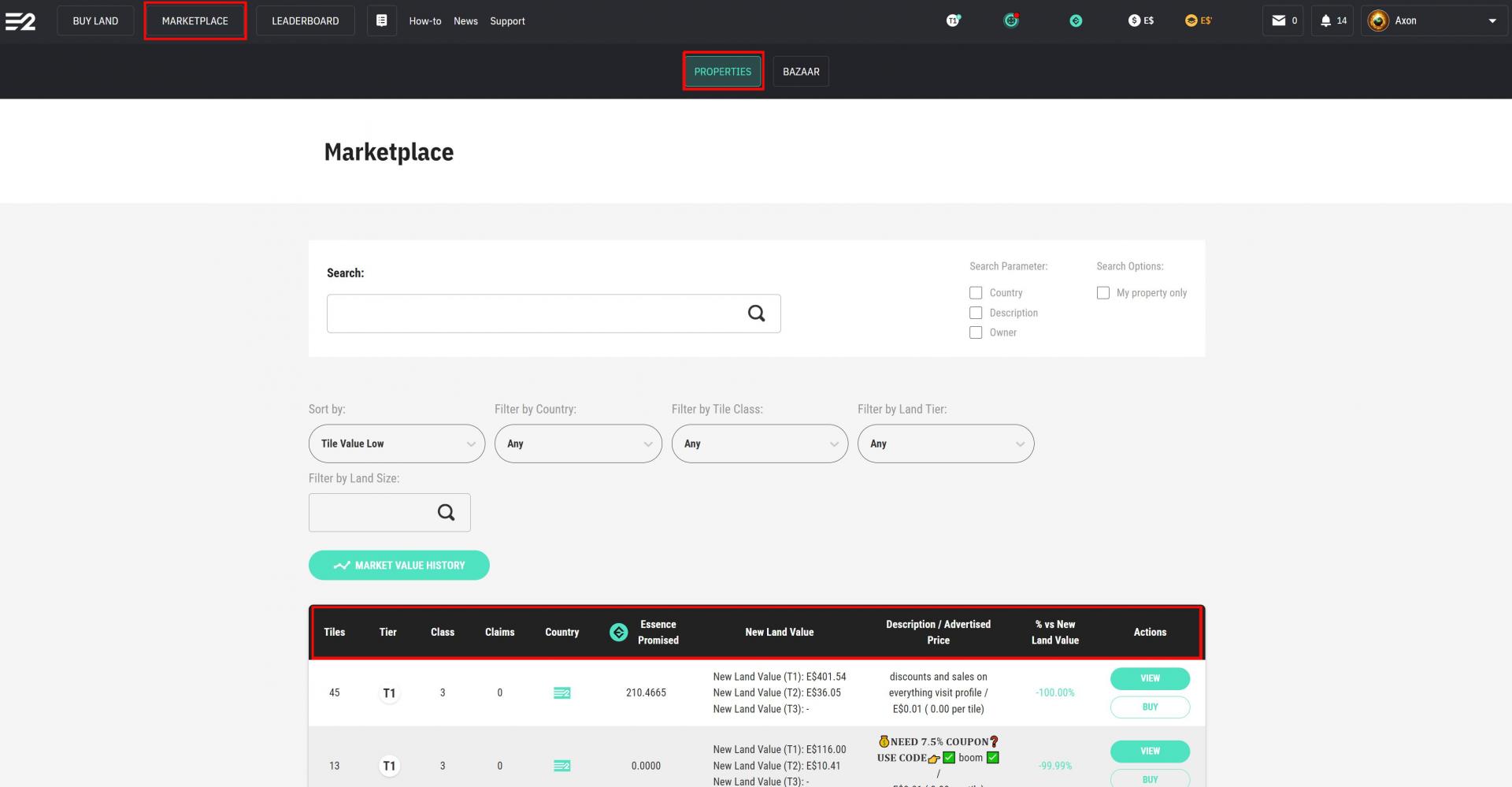Focus the main Search text field
Viewport: 1512px width, 787px height.
[535, 314]
